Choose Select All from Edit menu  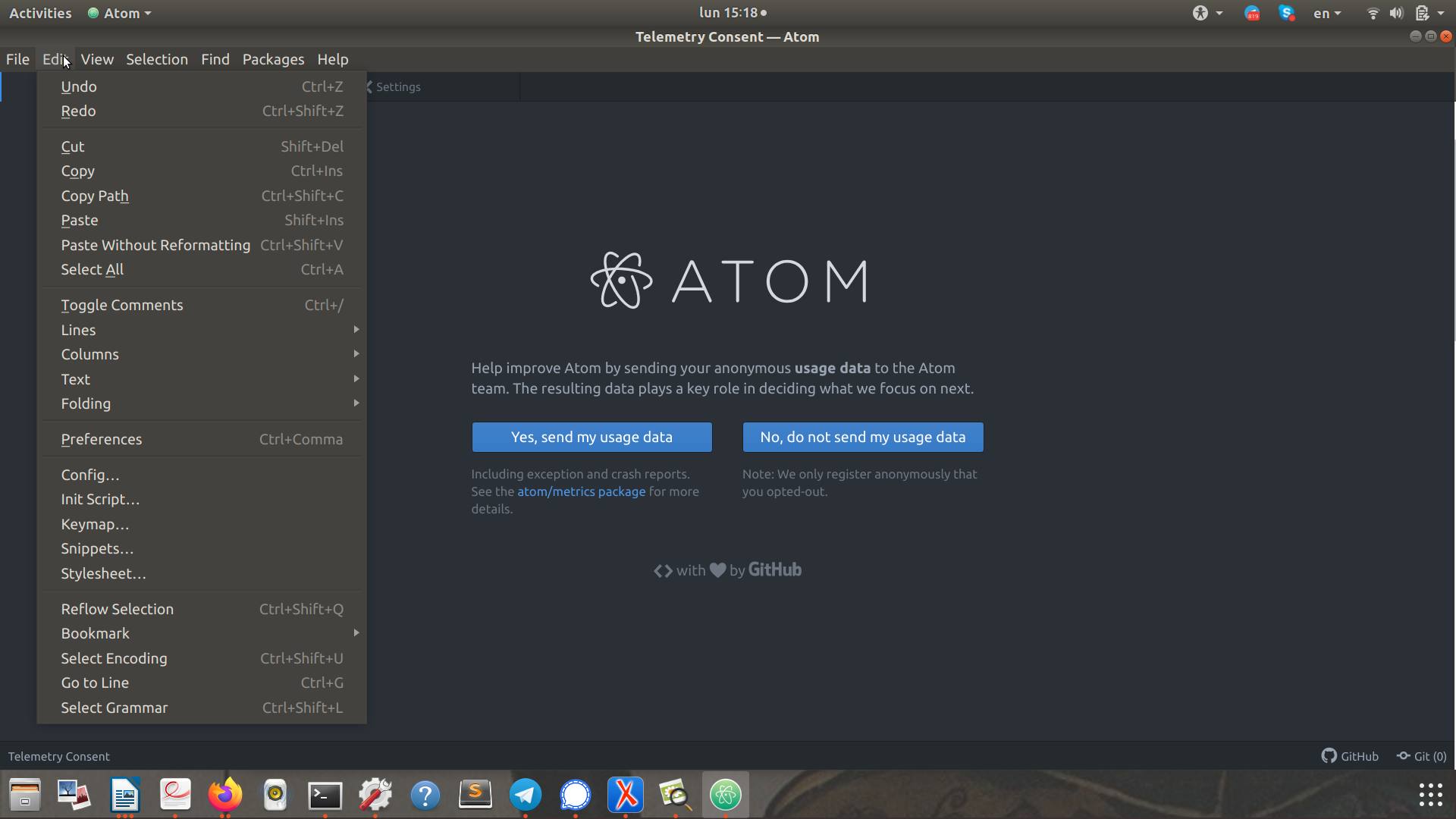click(202, 269)
